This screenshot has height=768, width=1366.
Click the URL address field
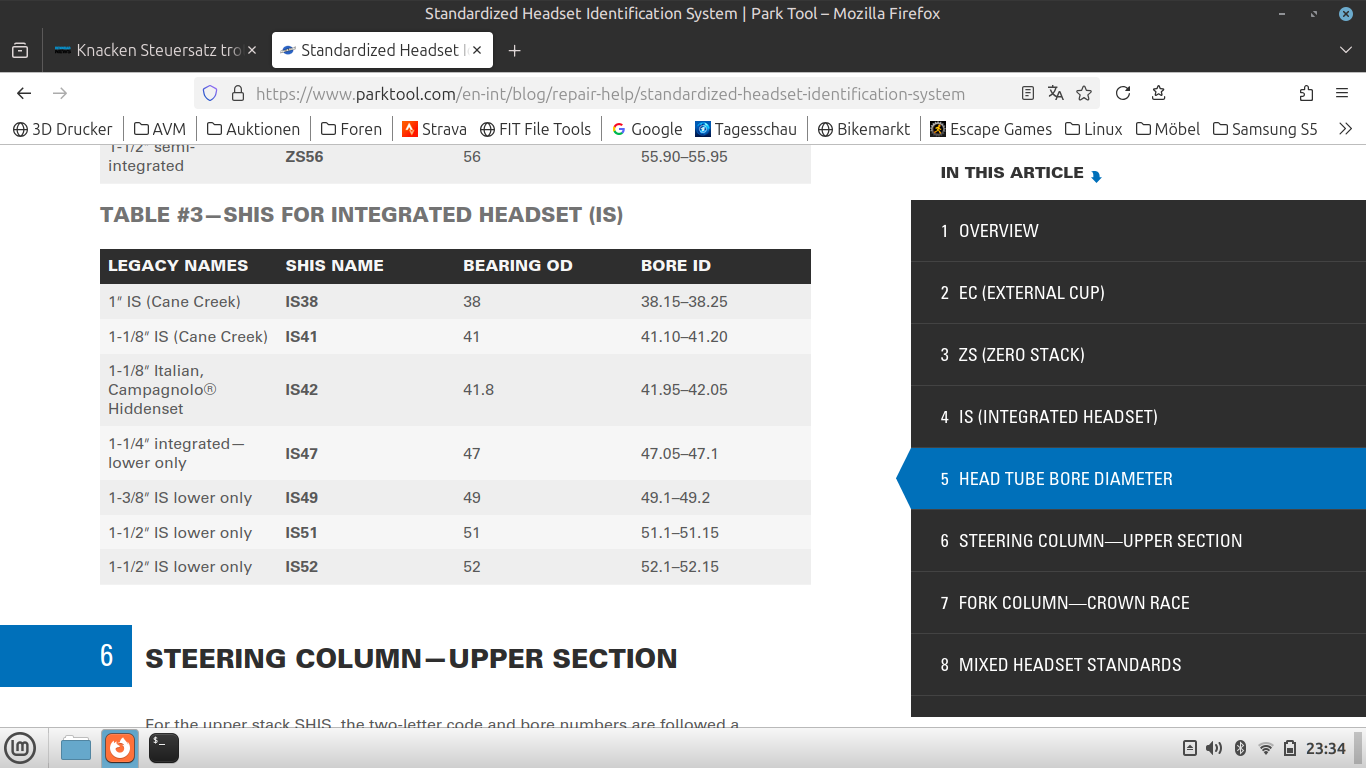click(610, 94)
